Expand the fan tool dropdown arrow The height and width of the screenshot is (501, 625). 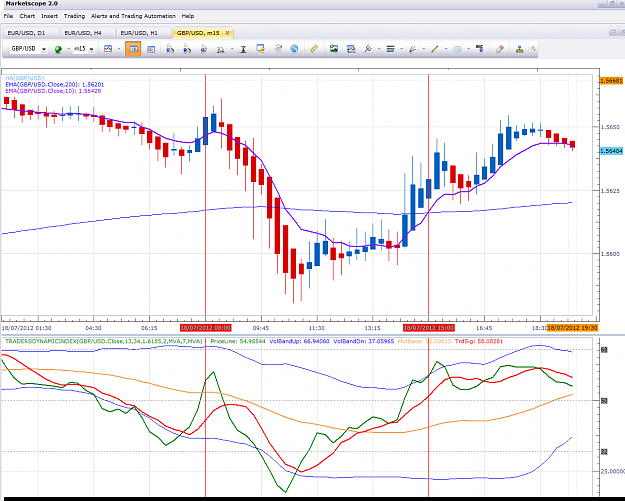[424, 49]
